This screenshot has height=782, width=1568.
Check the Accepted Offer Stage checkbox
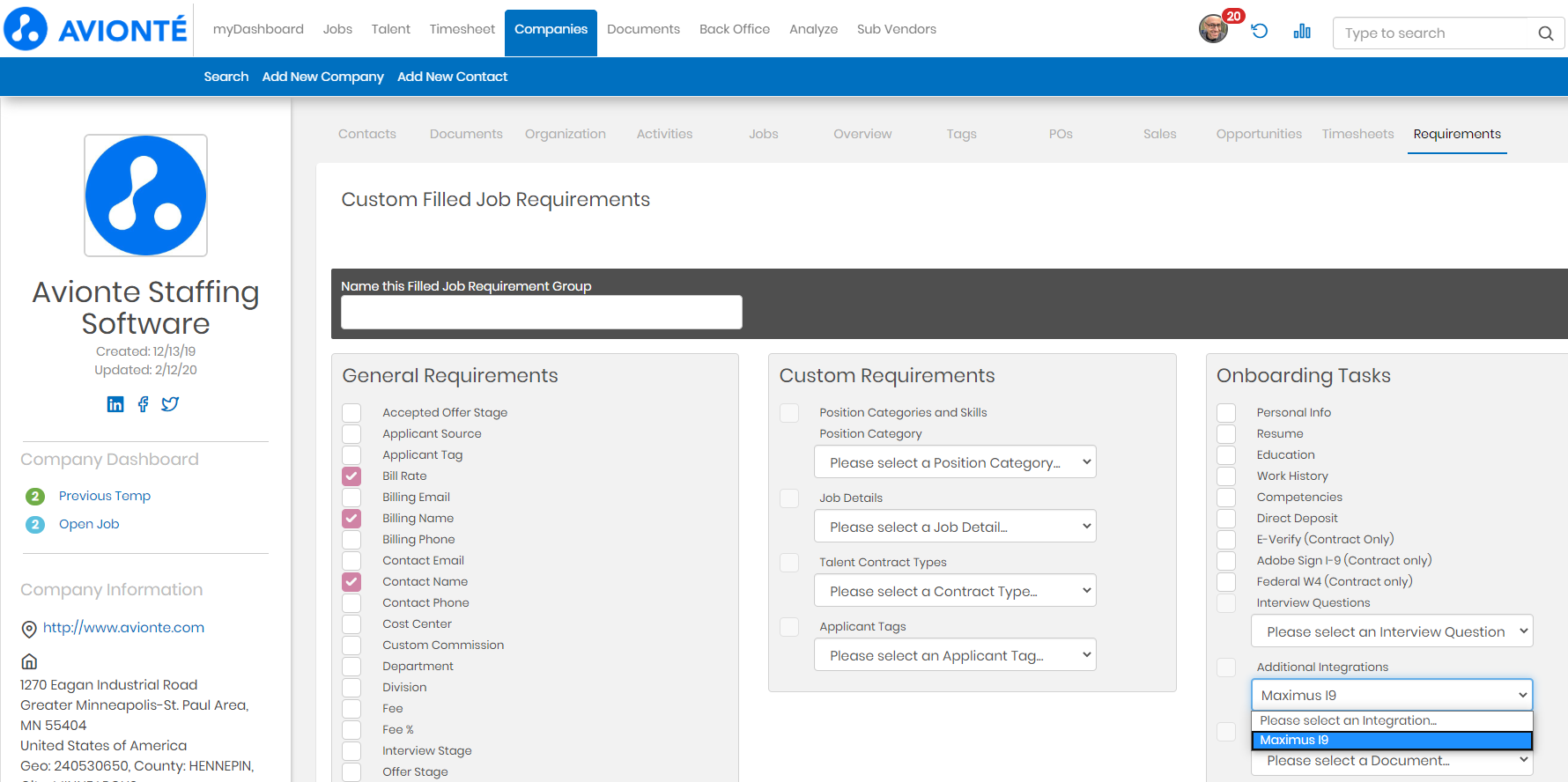pyautogui.click(x=351, y=413)
